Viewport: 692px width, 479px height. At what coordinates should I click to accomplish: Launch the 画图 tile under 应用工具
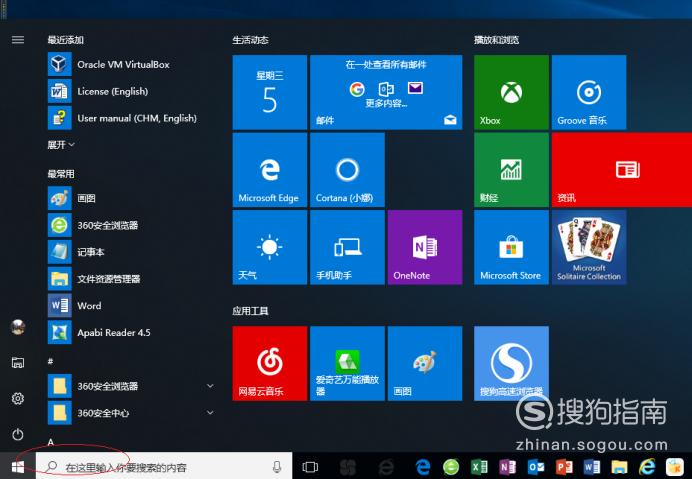point(425,363)
